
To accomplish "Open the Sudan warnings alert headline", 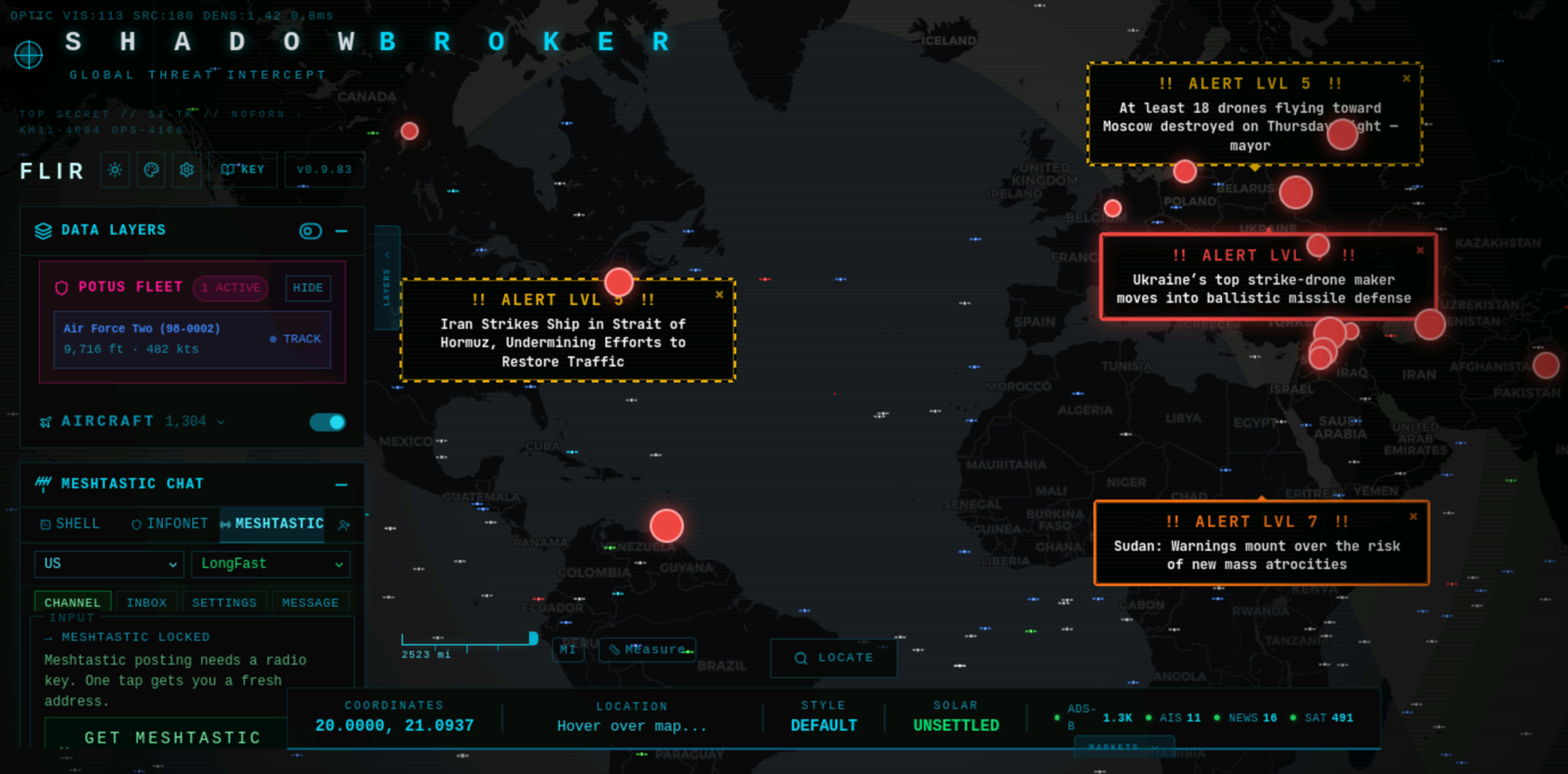I will [x=1257, y=555].
